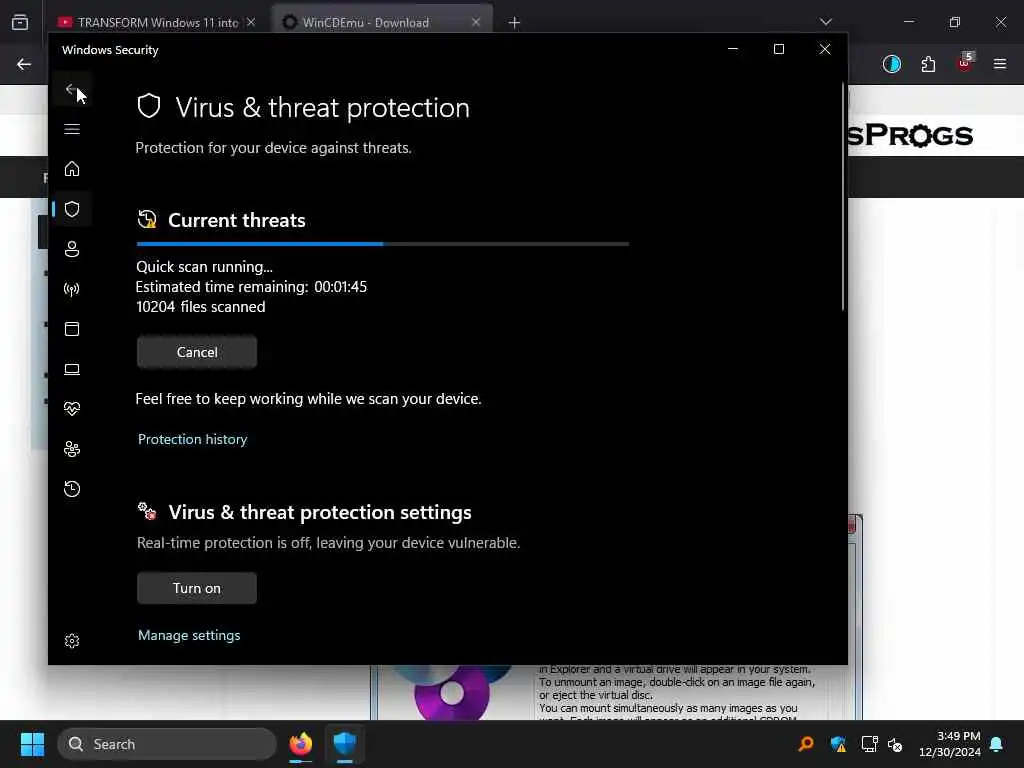Click the Current threats heading
Screen dimensions: 1024x768
236,220
